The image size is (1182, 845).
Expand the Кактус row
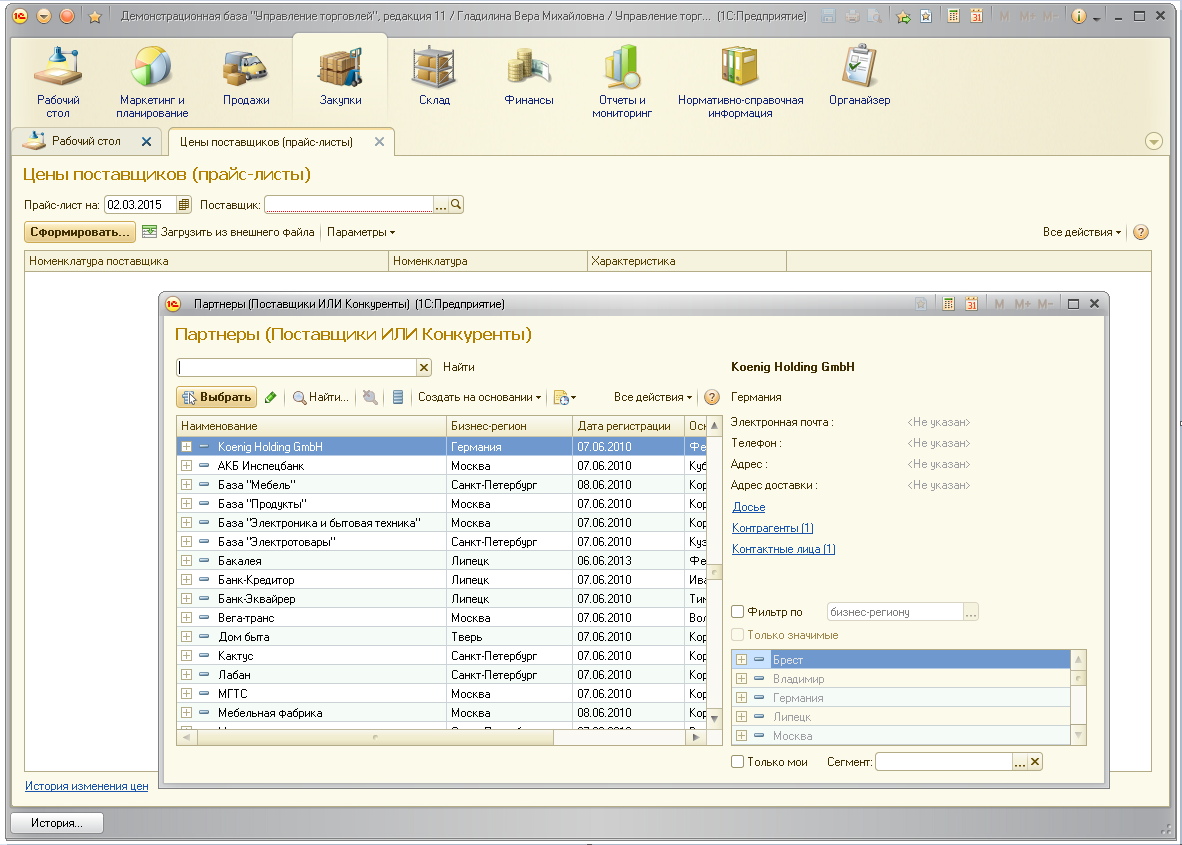point(186,655)
